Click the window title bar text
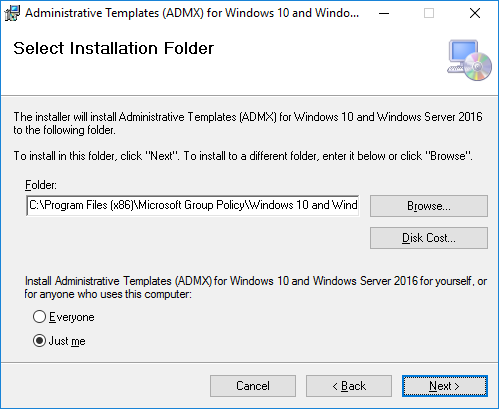 192,13
